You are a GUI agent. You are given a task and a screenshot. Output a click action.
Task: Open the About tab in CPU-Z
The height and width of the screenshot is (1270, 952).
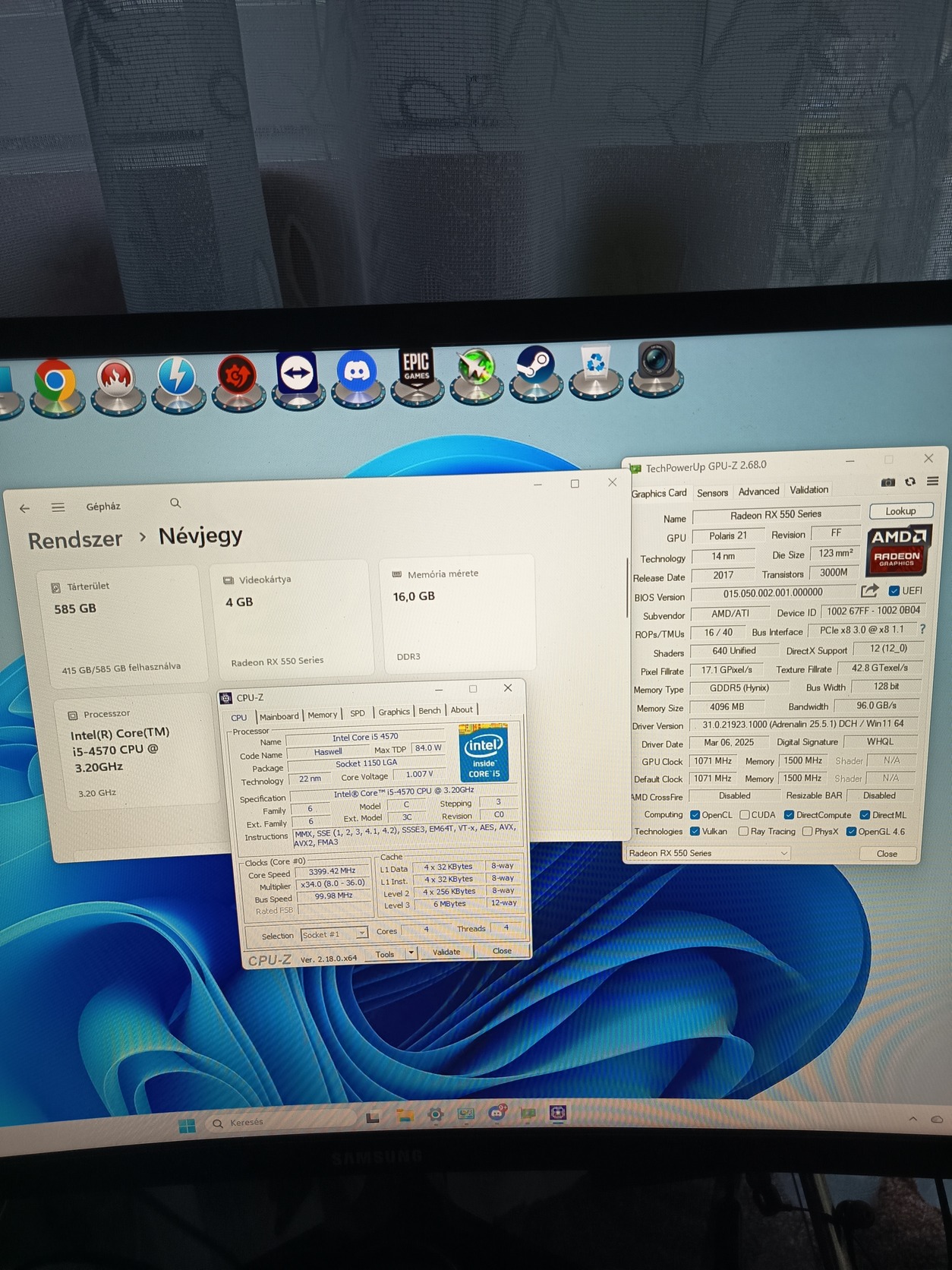point(462,709)
